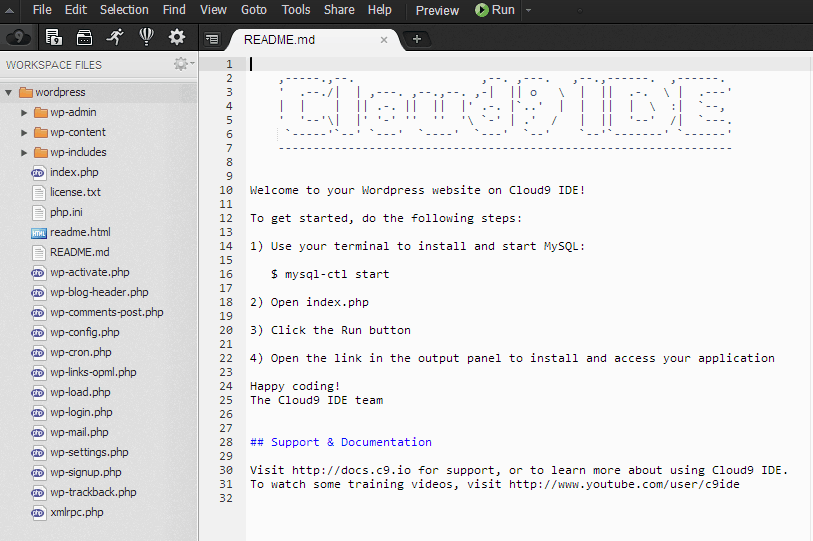Open the Goto menu
The height and width of the screenshot is (541, 813).
[254, 10]
